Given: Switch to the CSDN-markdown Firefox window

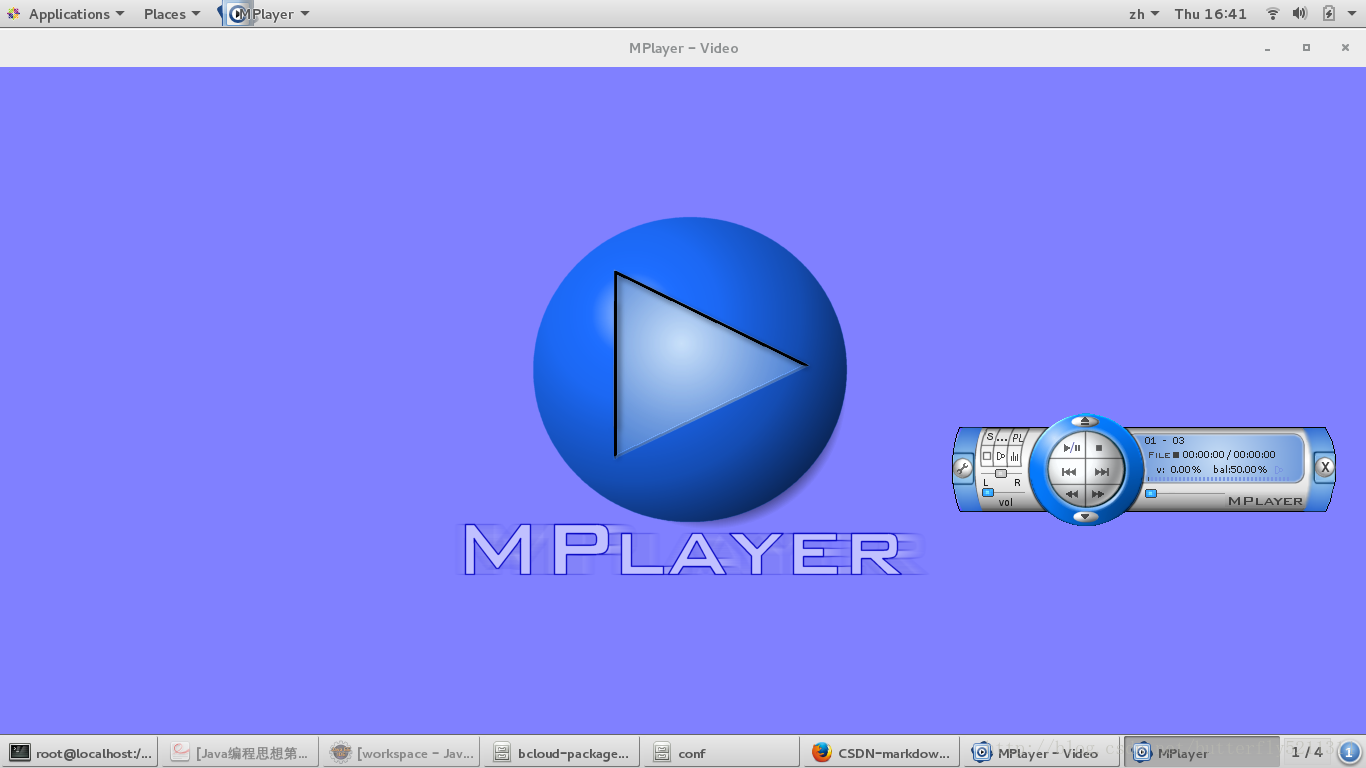Looking at the screenshot, I should (x=882, y=753).
